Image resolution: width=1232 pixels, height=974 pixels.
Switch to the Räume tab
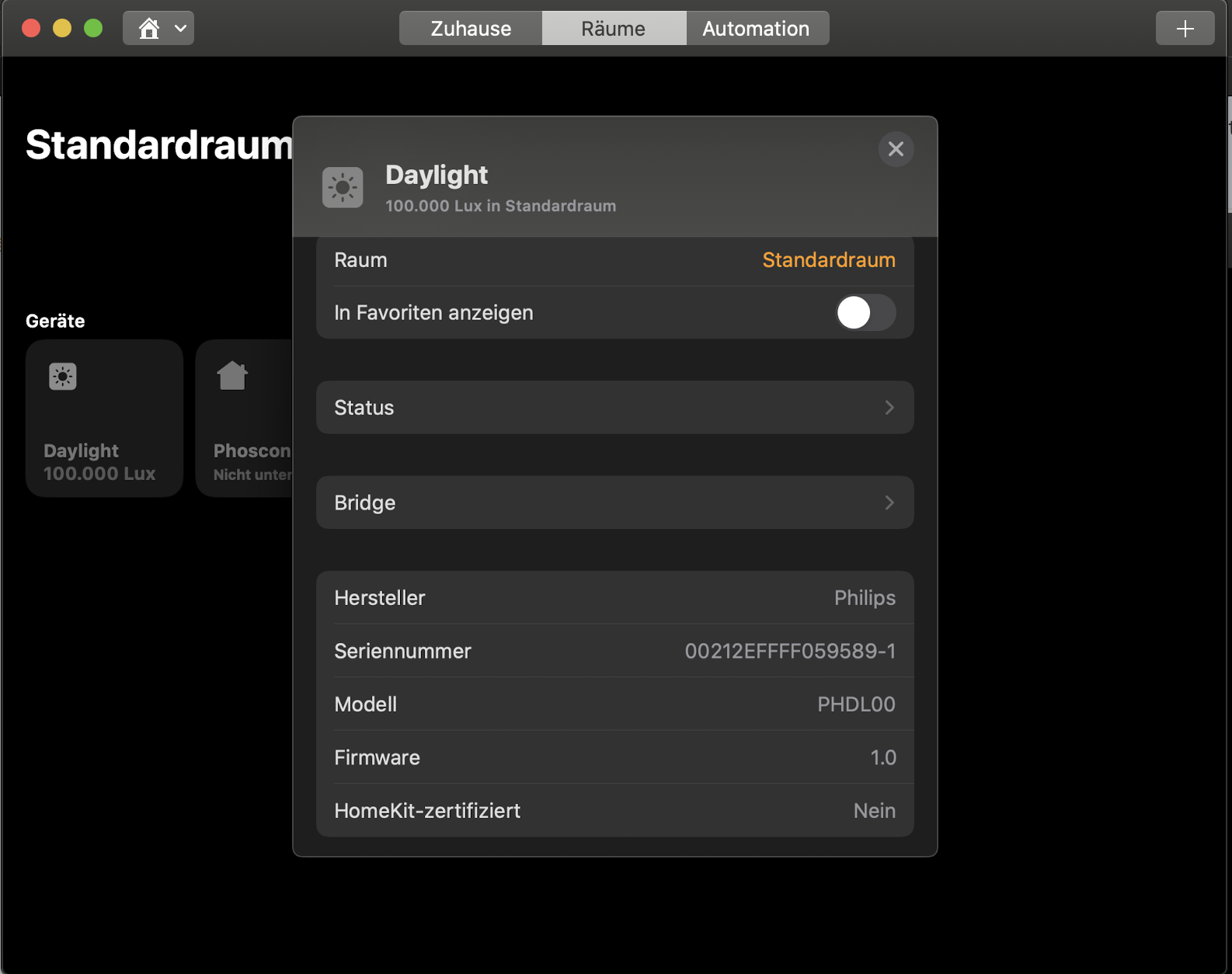point(614,29)
